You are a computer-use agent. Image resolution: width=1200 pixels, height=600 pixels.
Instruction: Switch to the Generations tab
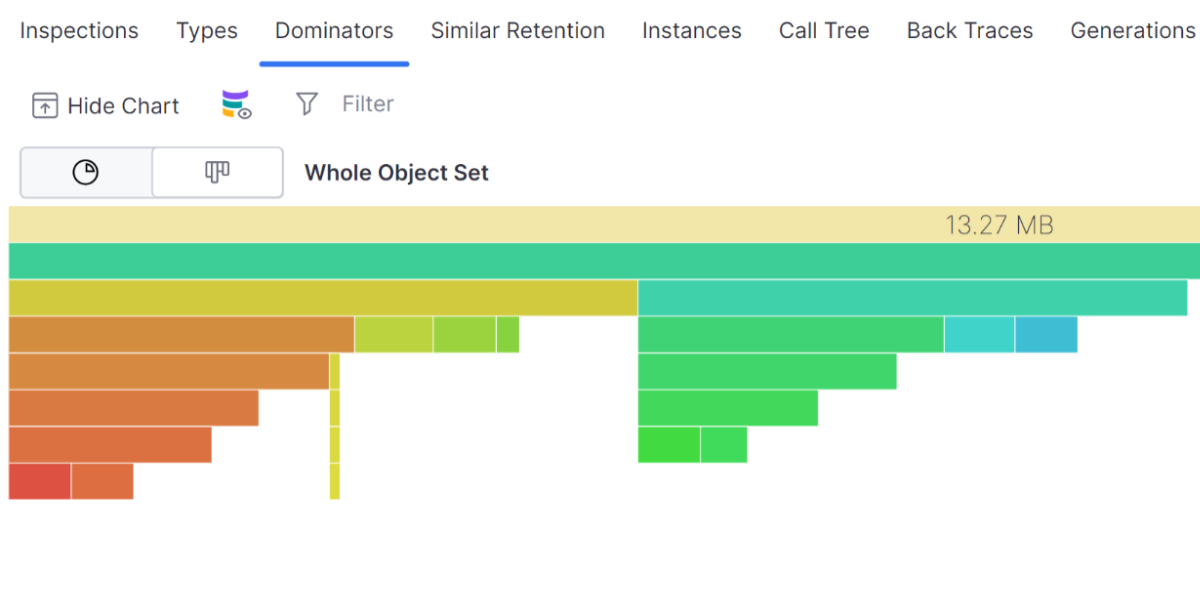point(1132,31)
